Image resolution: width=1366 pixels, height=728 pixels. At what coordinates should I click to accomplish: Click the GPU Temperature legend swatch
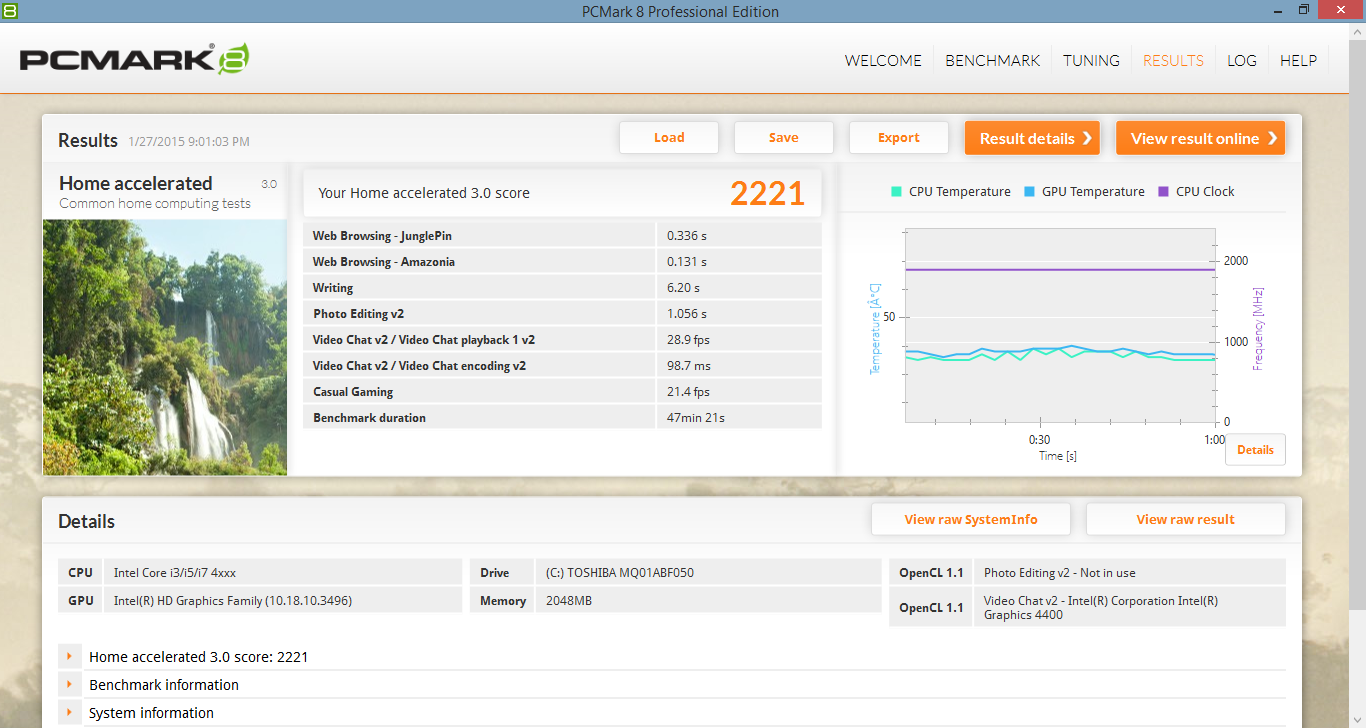[1030, 192]
